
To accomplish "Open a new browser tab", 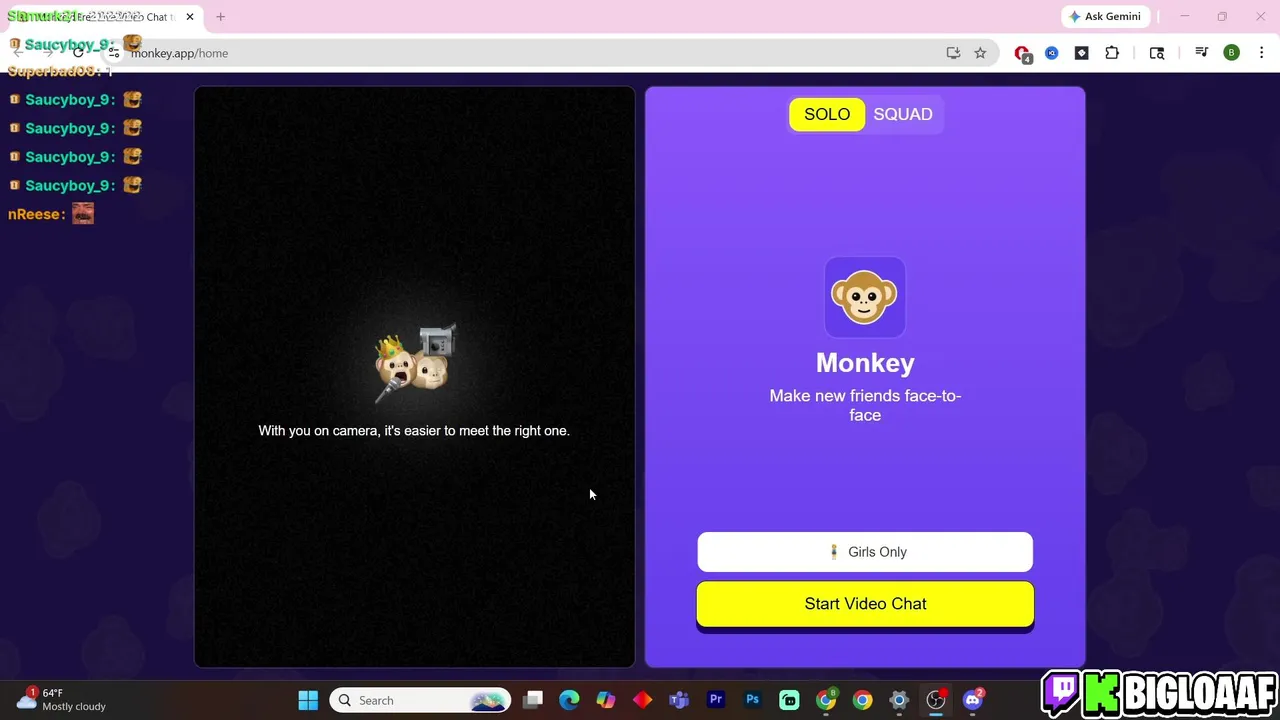I will point(221,17).
